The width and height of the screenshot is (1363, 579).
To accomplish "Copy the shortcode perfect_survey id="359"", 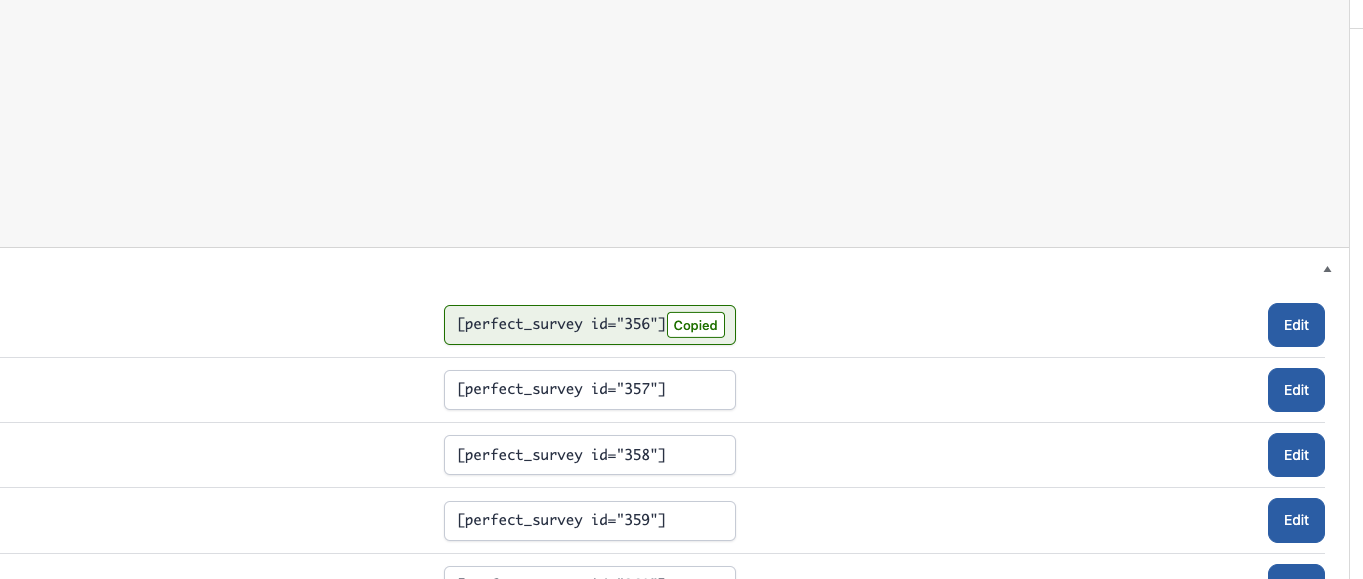I will tap(590, 520).
